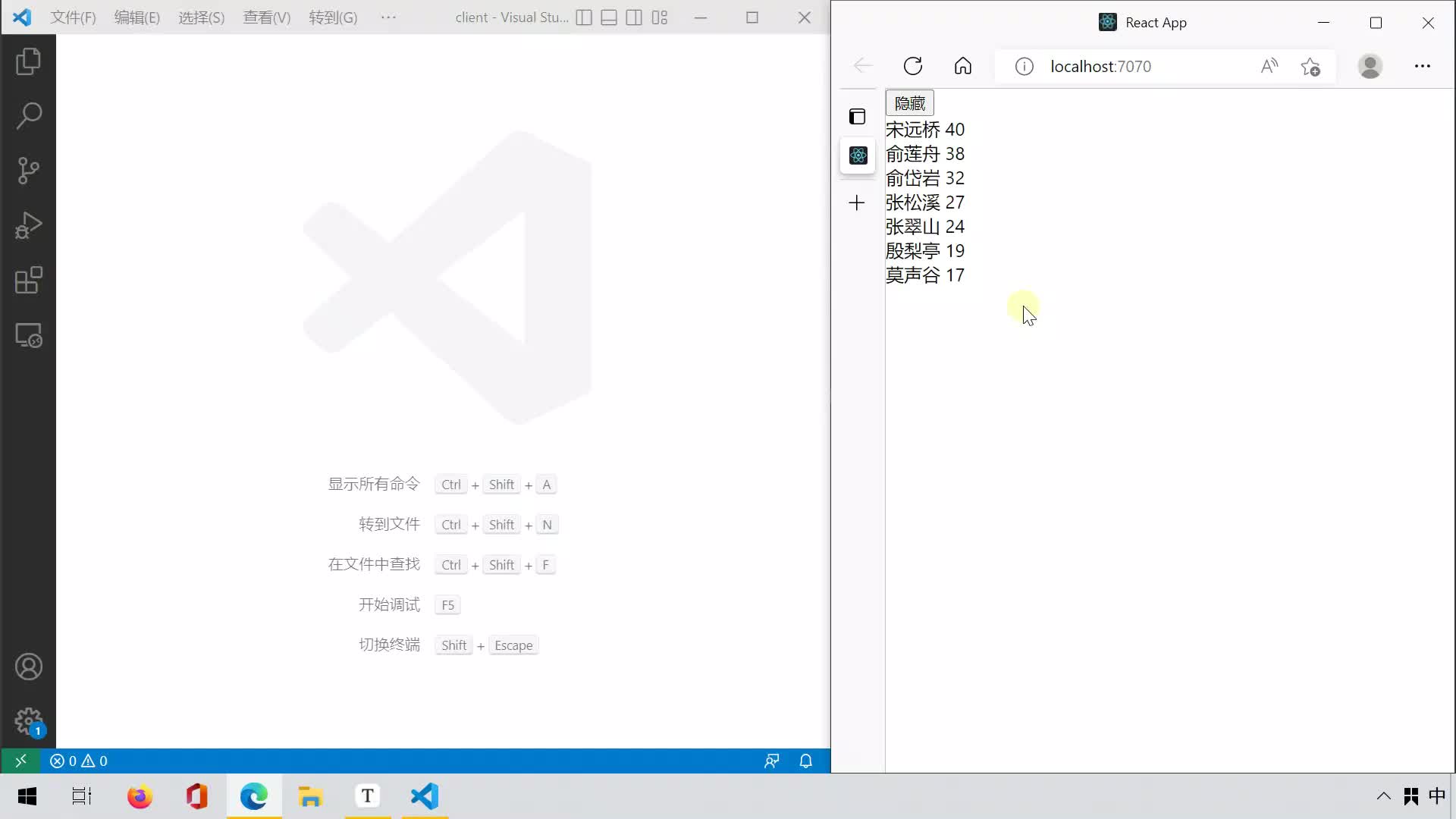Click 宋远桥 40 list item
The image size is (1456, 819).
(925, 128)
